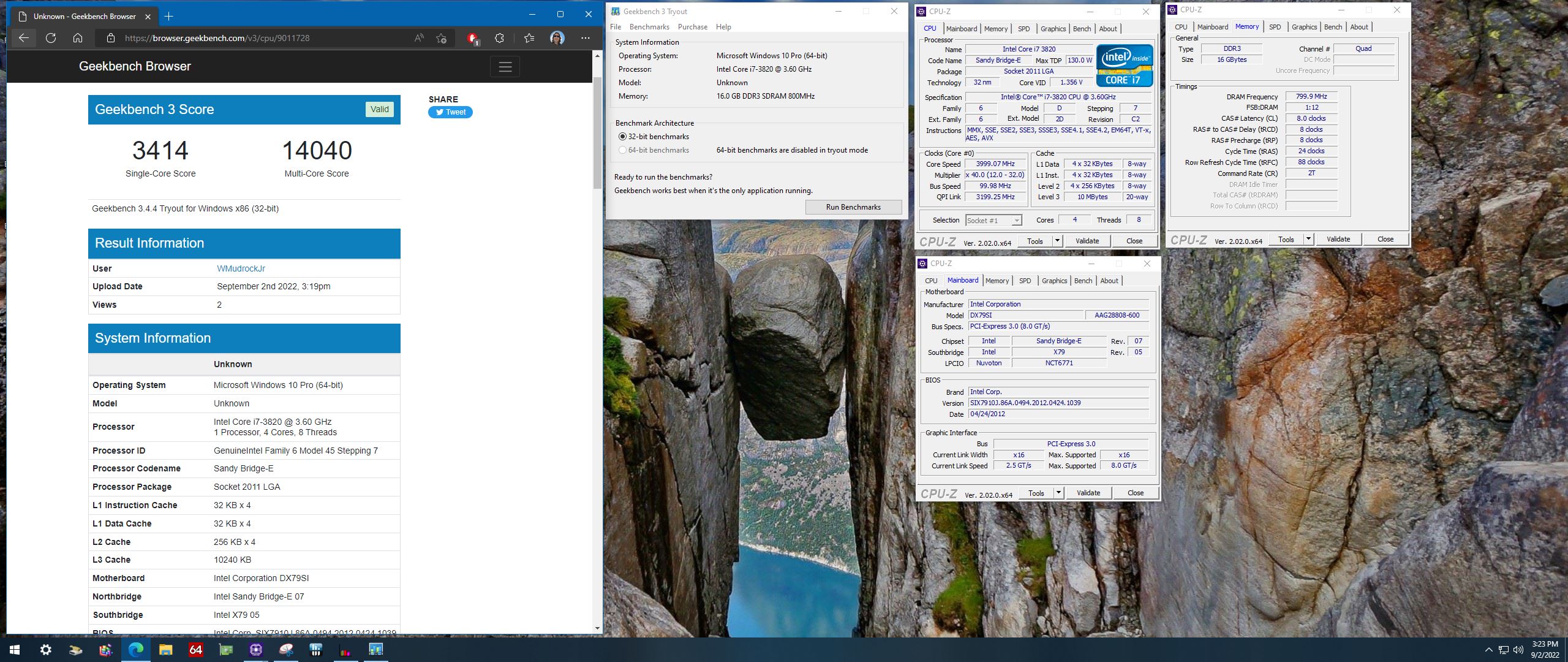
Task: Open the HWMonitor-style dark taskbar icon
Action: click(x=315, y=650)
